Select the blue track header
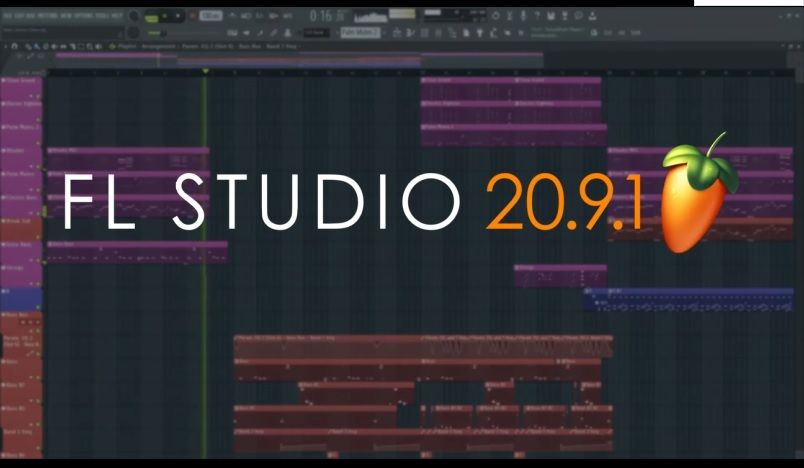 click(x=21, y=299)
